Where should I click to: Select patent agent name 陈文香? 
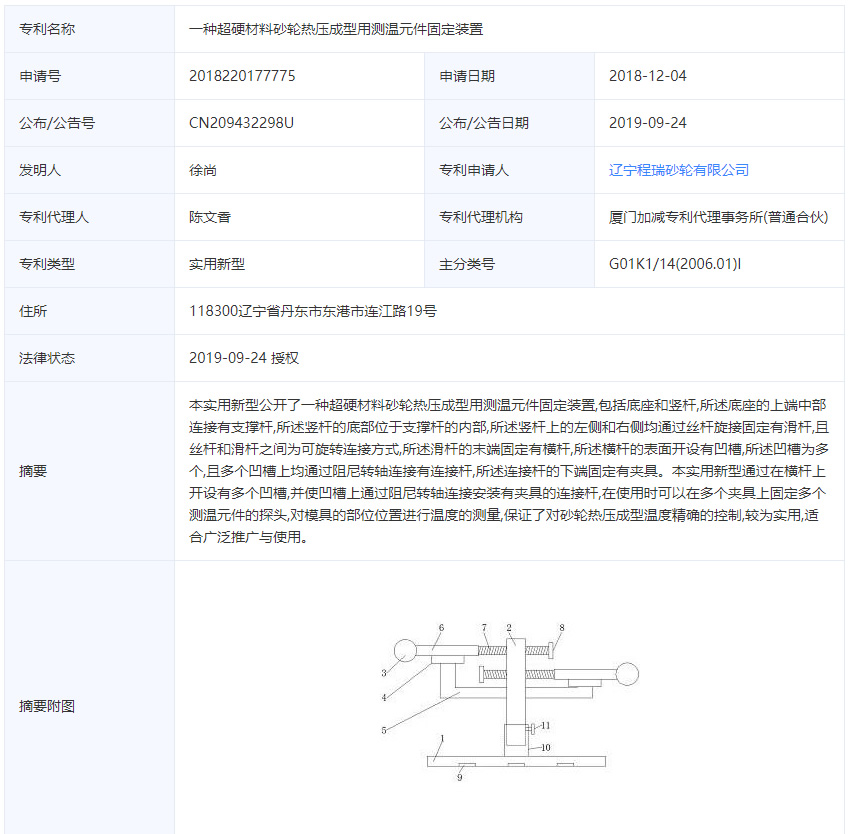[210, 217]
